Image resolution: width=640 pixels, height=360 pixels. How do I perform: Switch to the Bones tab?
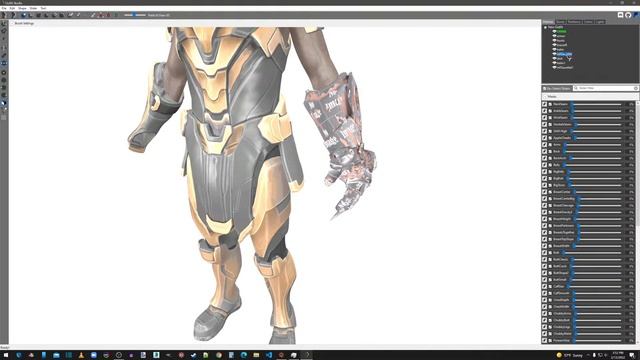(x=560, y=22)
